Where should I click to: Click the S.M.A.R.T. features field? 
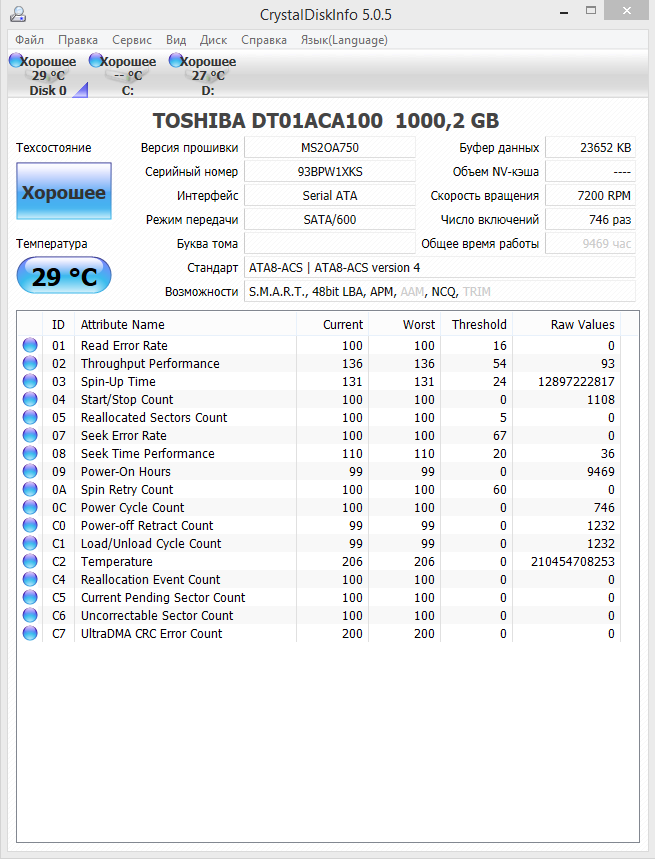pyautogui.click(x=440, y=291)
